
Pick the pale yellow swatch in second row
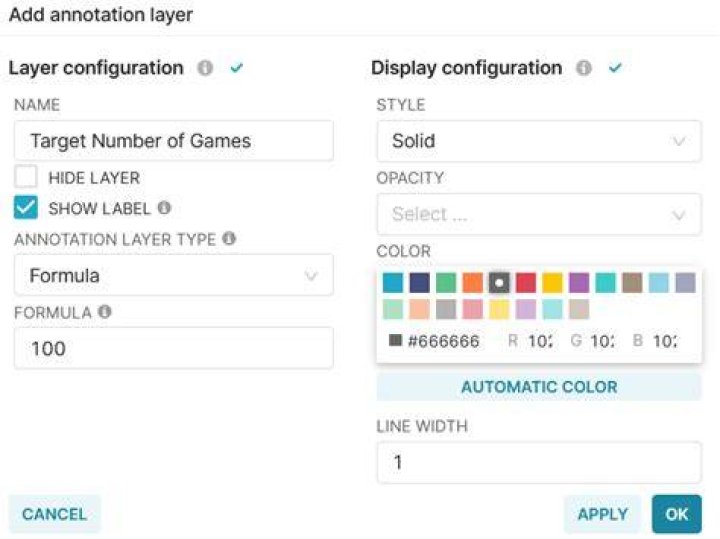pos(499,309)
